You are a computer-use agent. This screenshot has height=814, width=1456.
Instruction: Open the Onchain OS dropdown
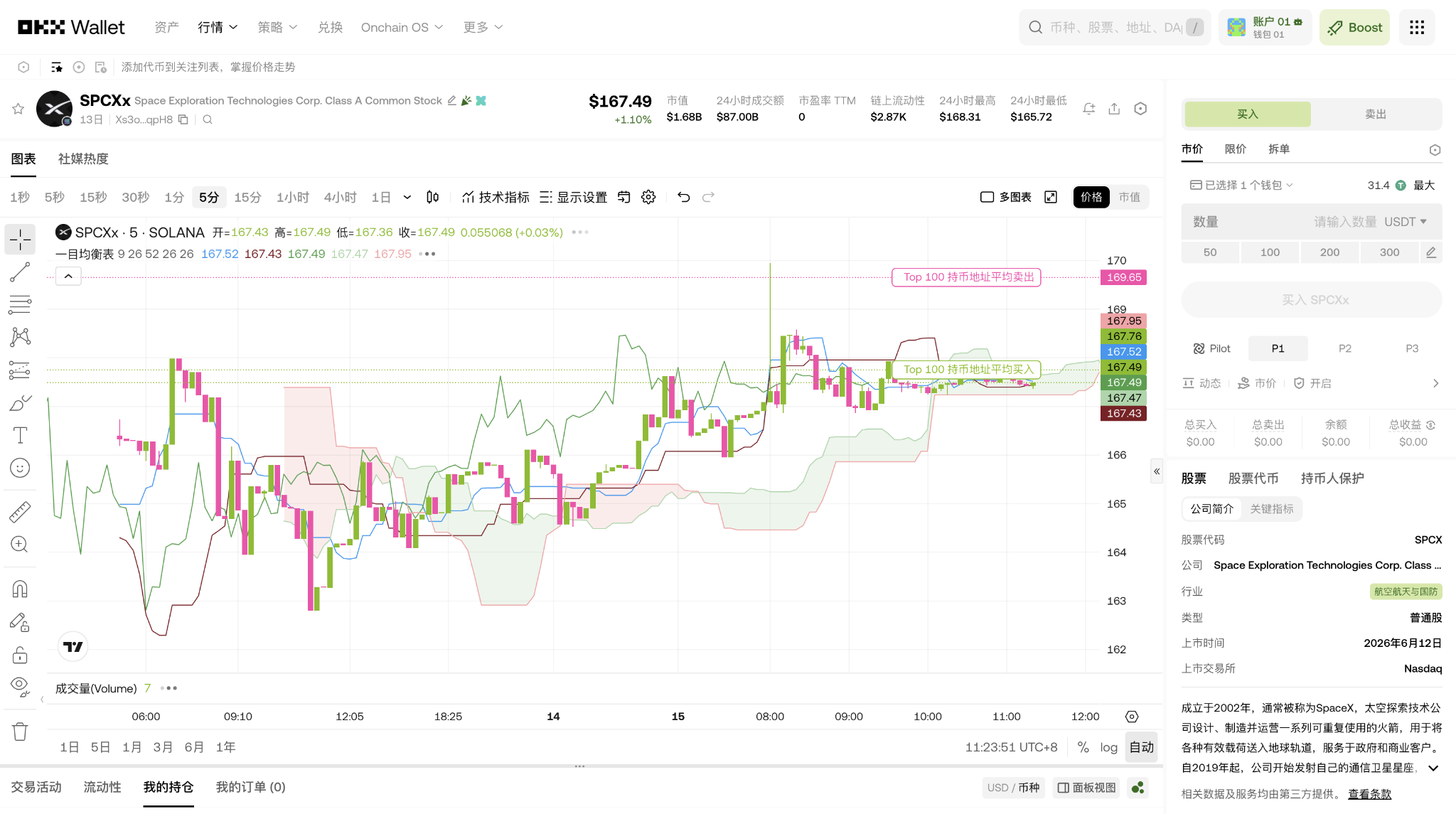pyautogui.click(x=402, y=27)
